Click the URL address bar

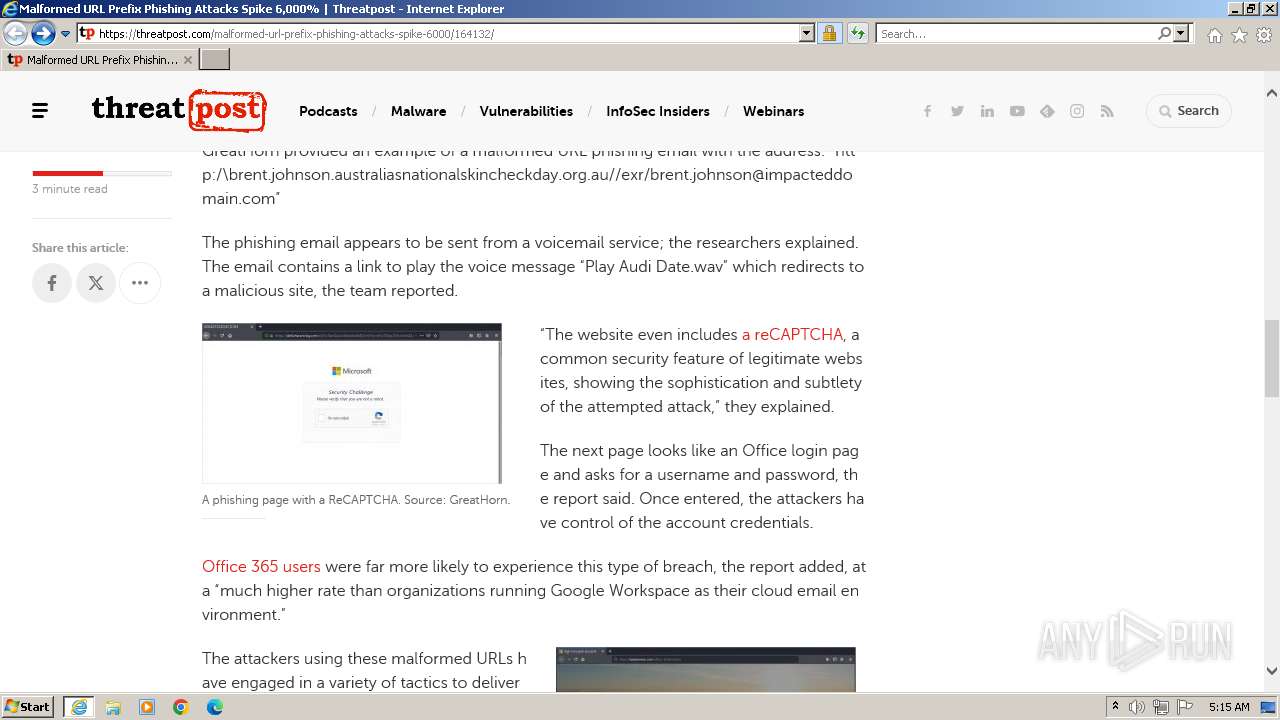[437, 33]
